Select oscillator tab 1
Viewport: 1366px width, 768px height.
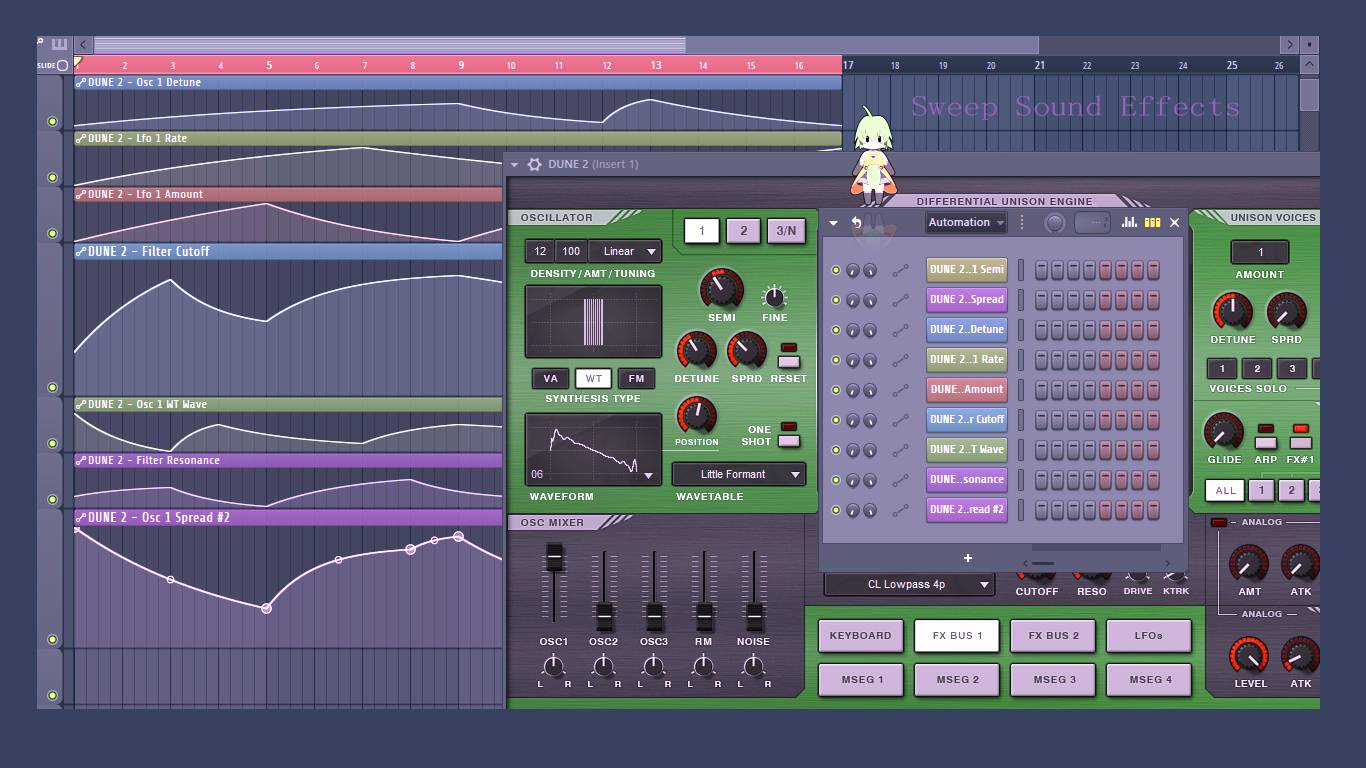(x=701, y=231)
